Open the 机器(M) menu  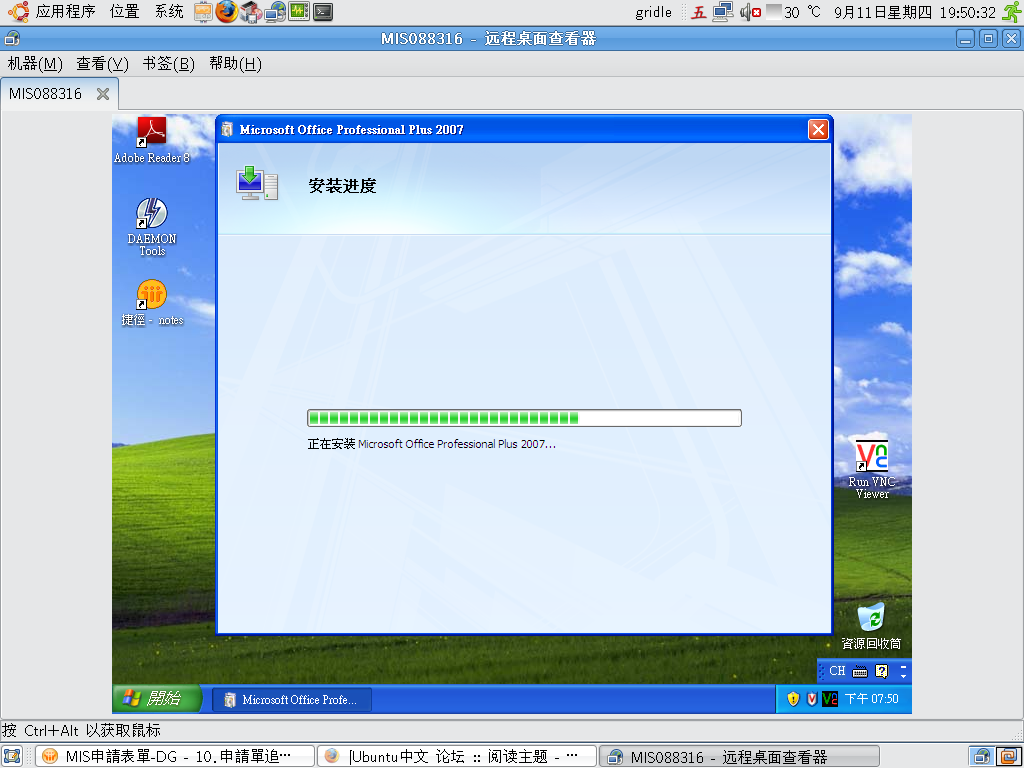tap(35, 64)
